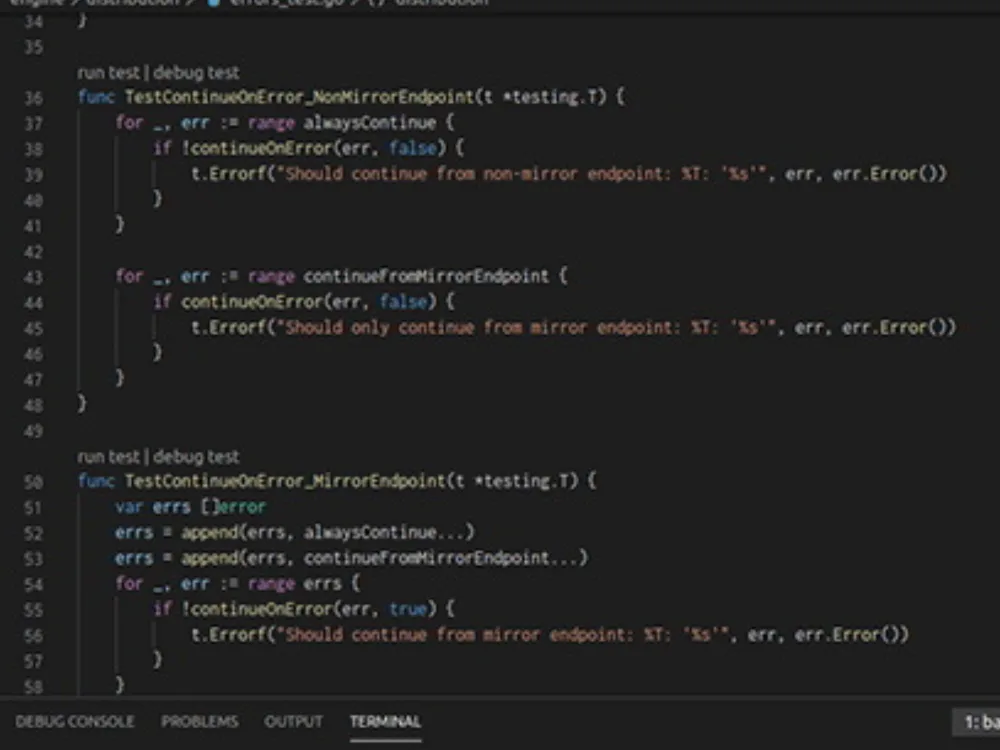
Task: Select the DEBUG CONSOLE tab
Action: point(75,721)
